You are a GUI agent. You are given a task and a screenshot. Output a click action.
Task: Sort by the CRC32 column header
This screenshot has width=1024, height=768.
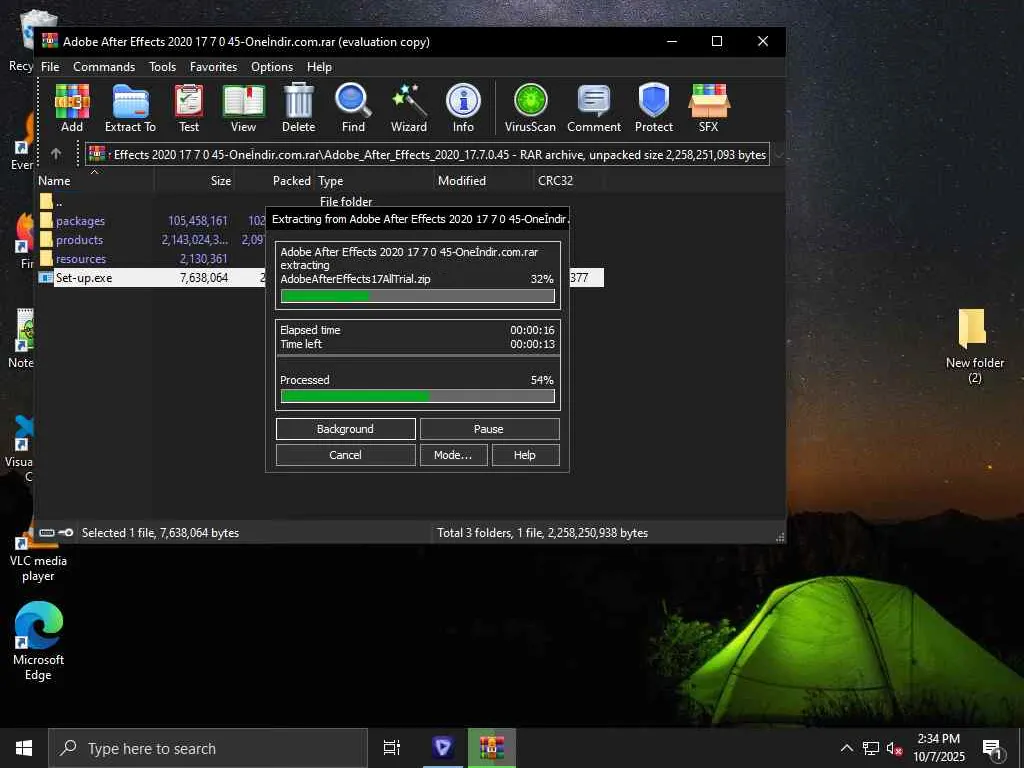click(568, 181)
